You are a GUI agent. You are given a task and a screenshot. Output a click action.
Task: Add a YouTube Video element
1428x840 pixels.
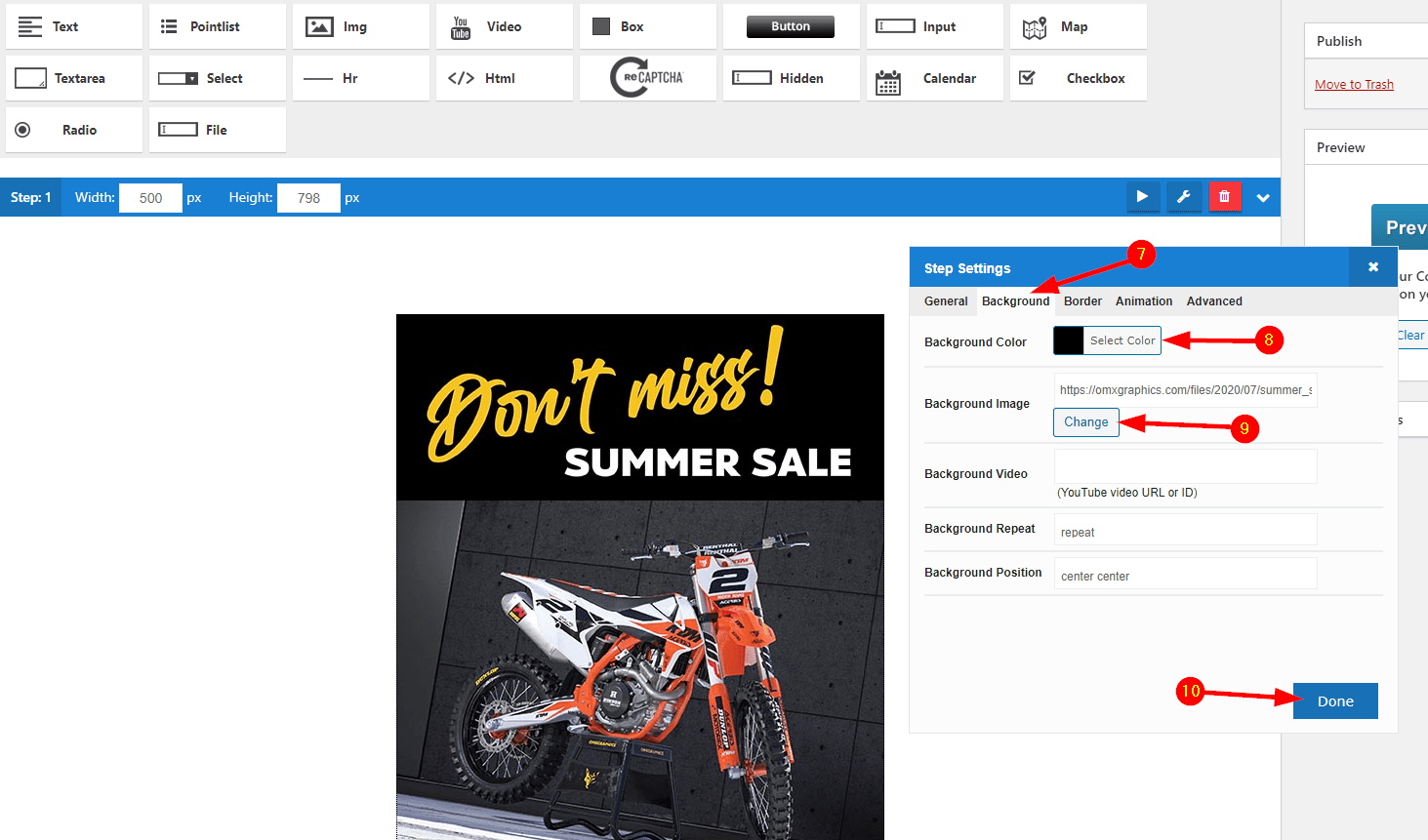pyautogui.click(x=504, y=26)
